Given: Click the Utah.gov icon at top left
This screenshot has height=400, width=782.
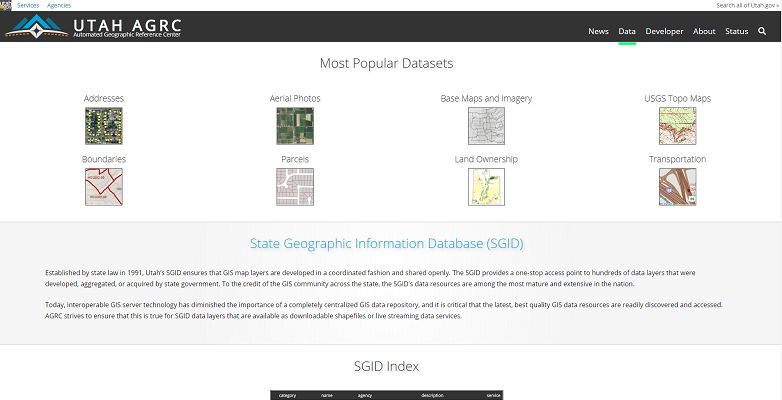Looking at the screenshot, I should point(5,5).
